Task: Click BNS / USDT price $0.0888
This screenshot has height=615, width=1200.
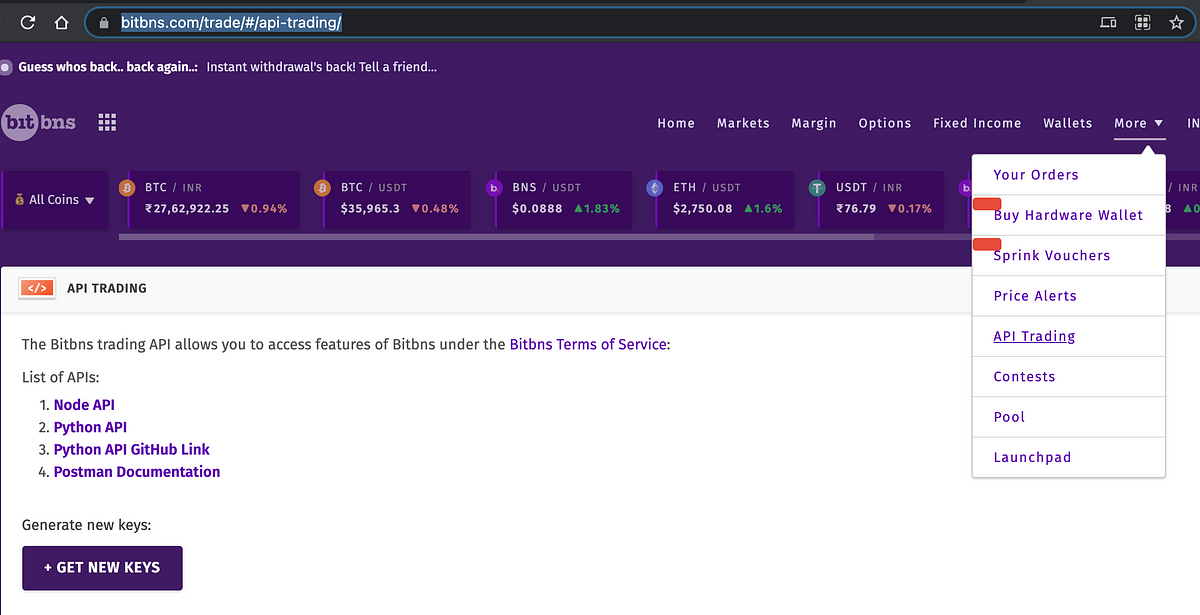Action: [x=537, y=209]
